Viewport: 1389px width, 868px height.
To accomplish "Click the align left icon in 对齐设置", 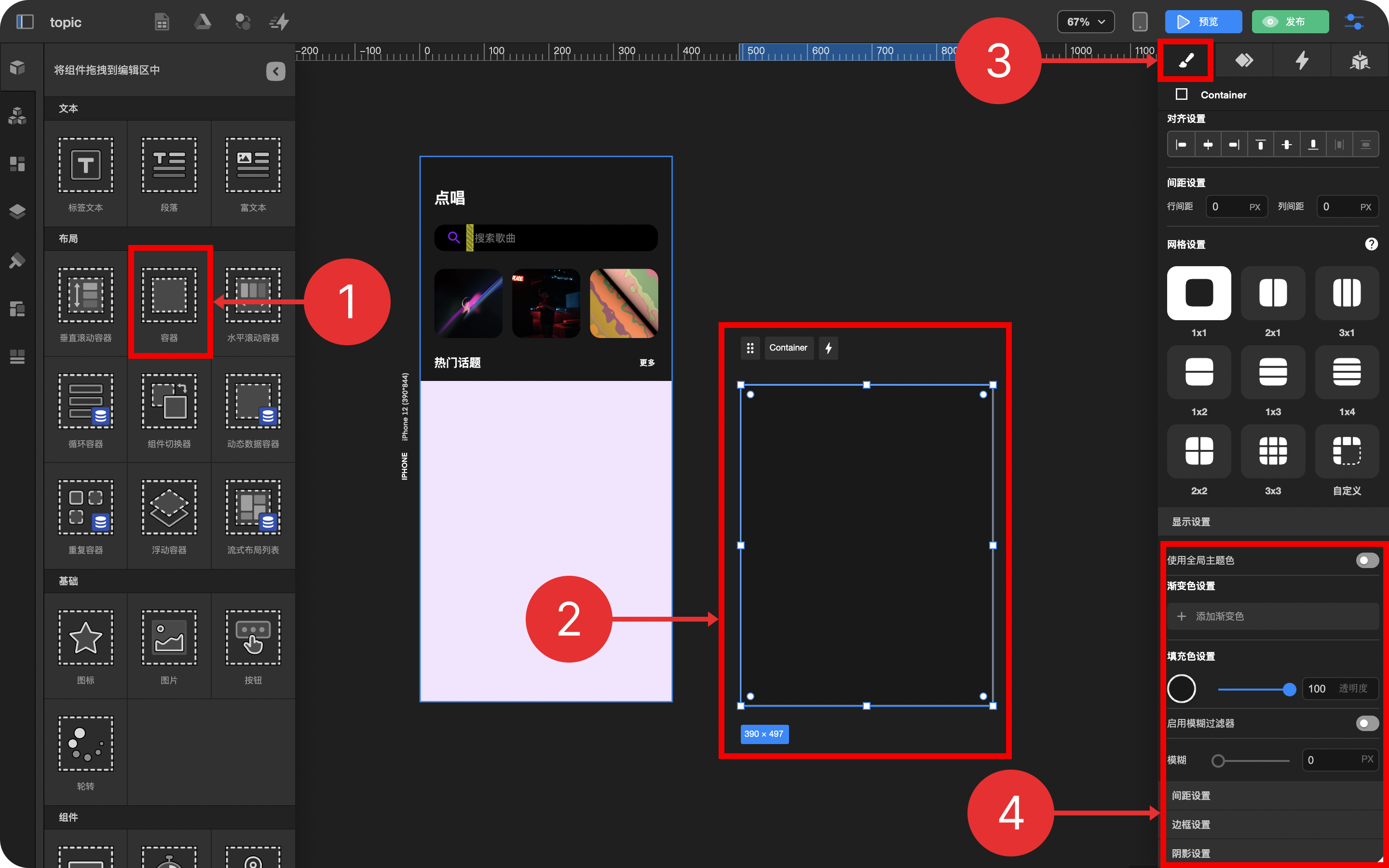I will point(1181,144).
